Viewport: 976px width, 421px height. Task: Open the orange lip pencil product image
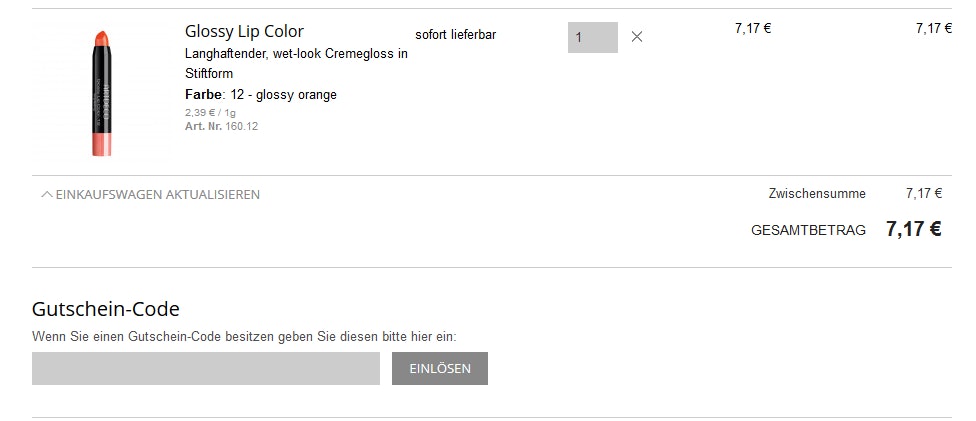pyautogui.click(x=103, y=93)
